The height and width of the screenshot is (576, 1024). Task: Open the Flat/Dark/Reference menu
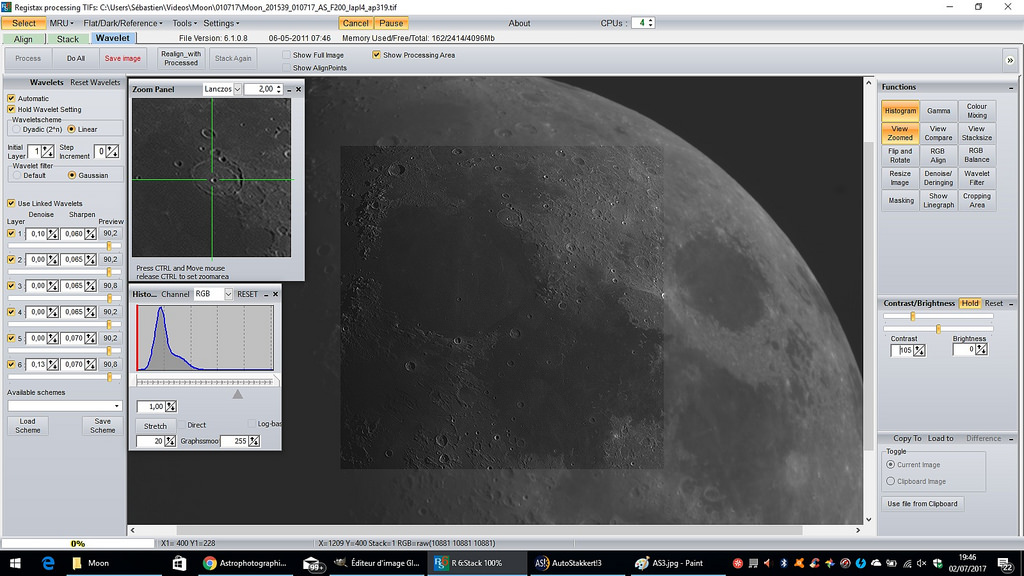pos(125,23)
